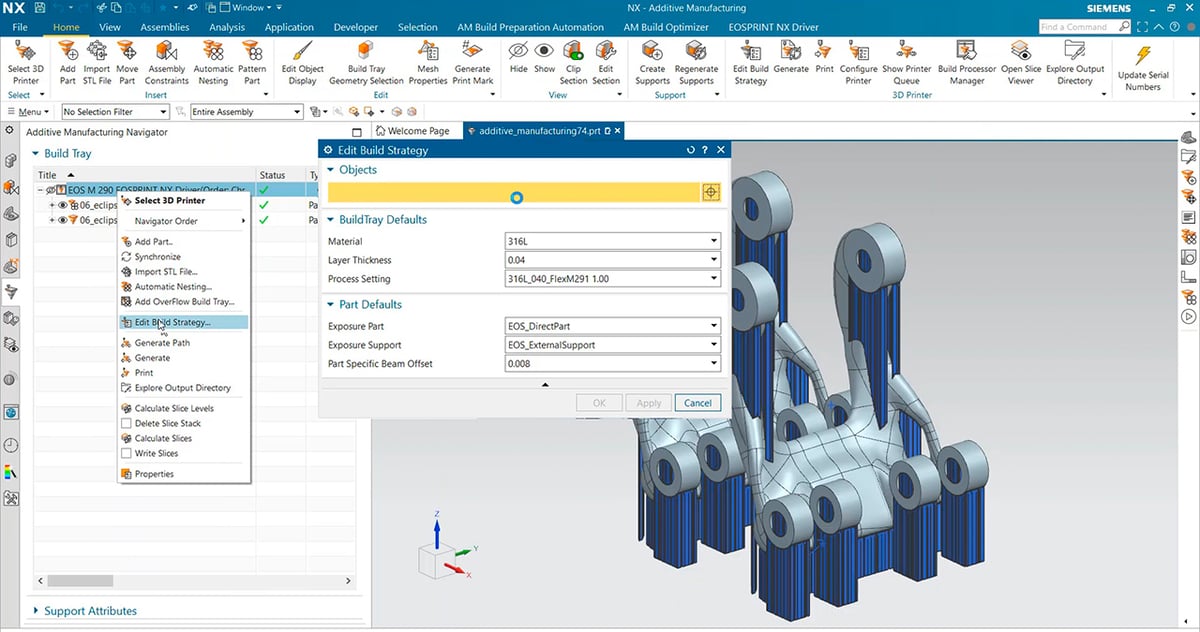Click the Title column header
This screenshot has height=632, width=1200.
145,175
